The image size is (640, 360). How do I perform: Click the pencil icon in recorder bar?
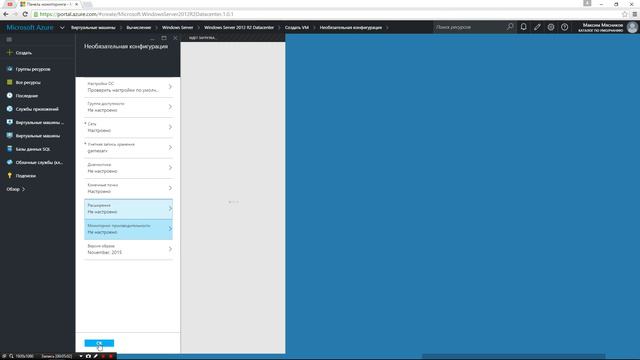tap(96, 356)
